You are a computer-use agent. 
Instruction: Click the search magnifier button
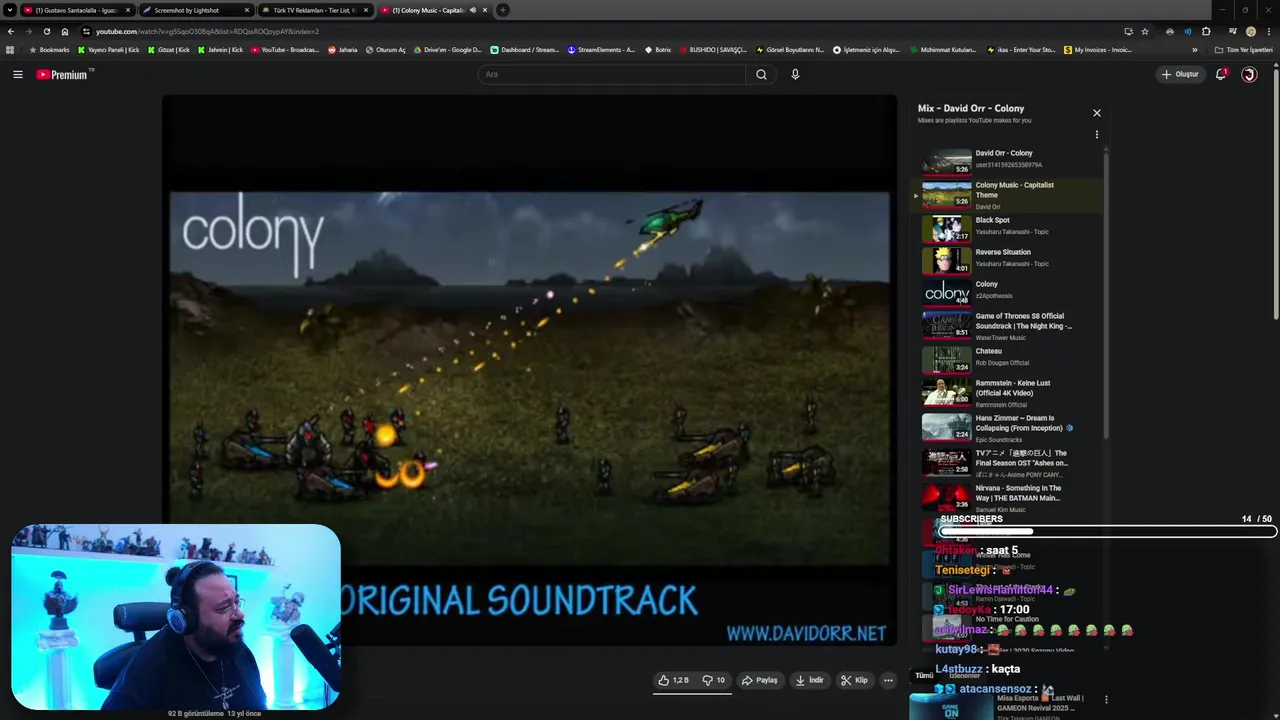tap(761, 74)
